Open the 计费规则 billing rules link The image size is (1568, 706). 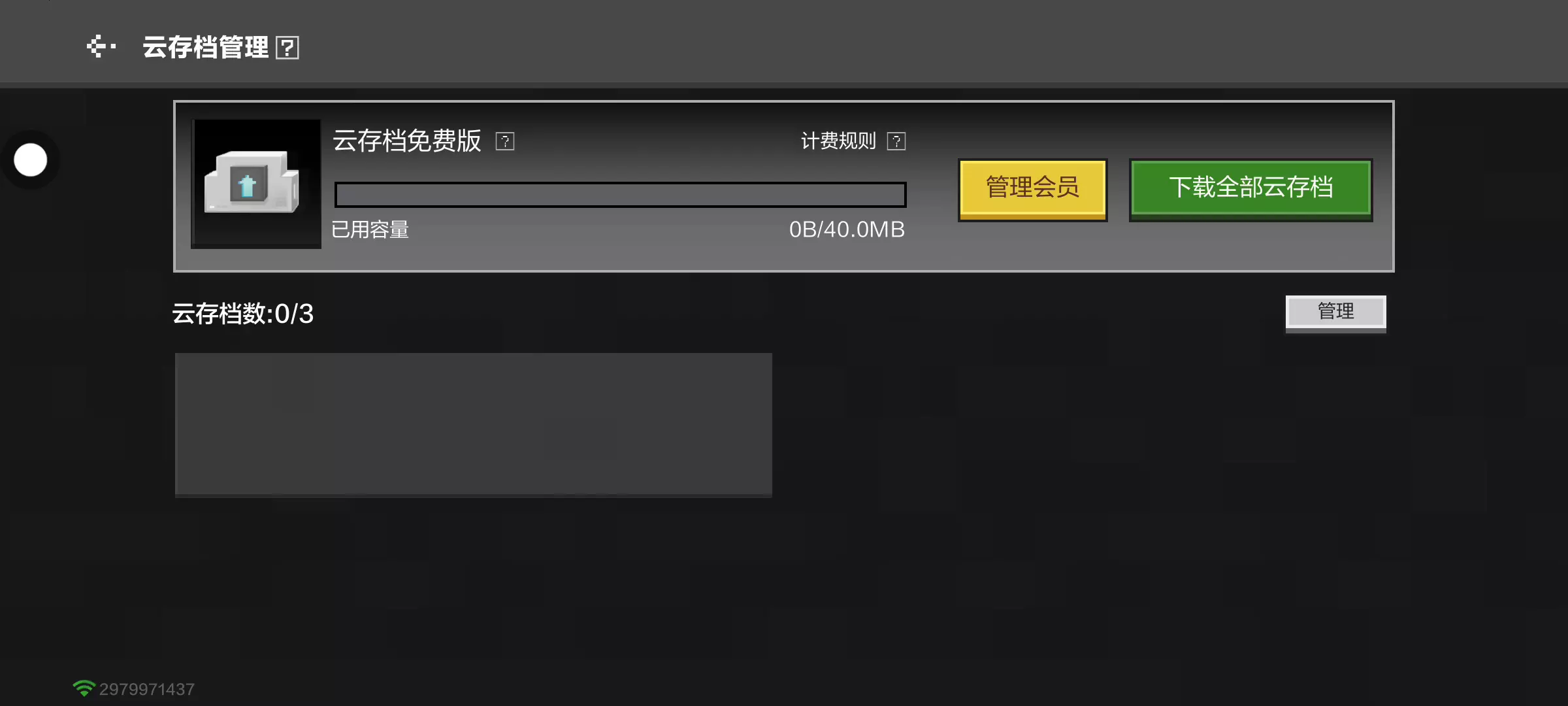pyautogui.click(x=838, y=141)
